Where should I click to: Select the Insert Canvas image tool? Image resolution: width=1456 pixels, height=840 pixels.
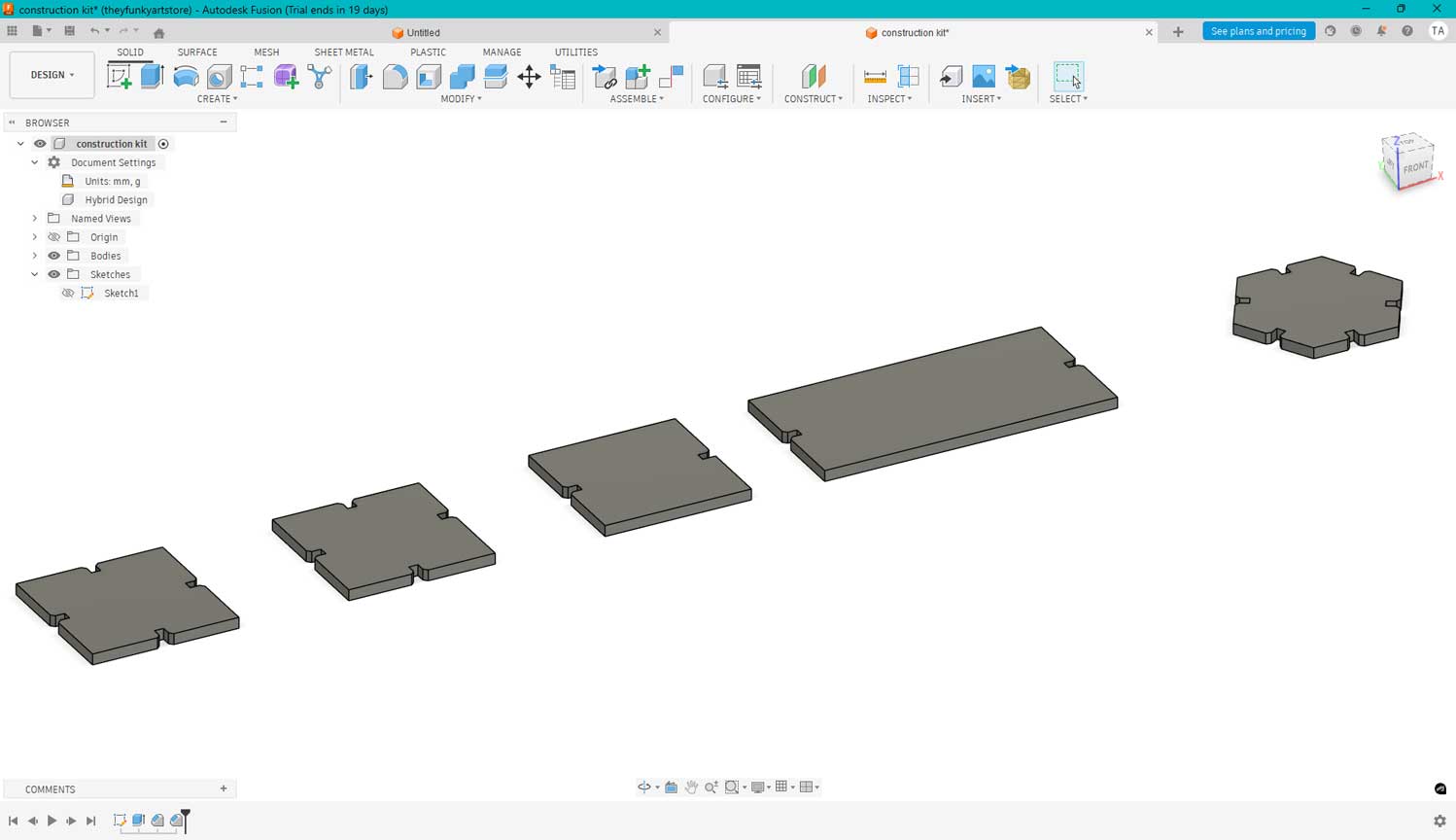(x=984, y=77)
